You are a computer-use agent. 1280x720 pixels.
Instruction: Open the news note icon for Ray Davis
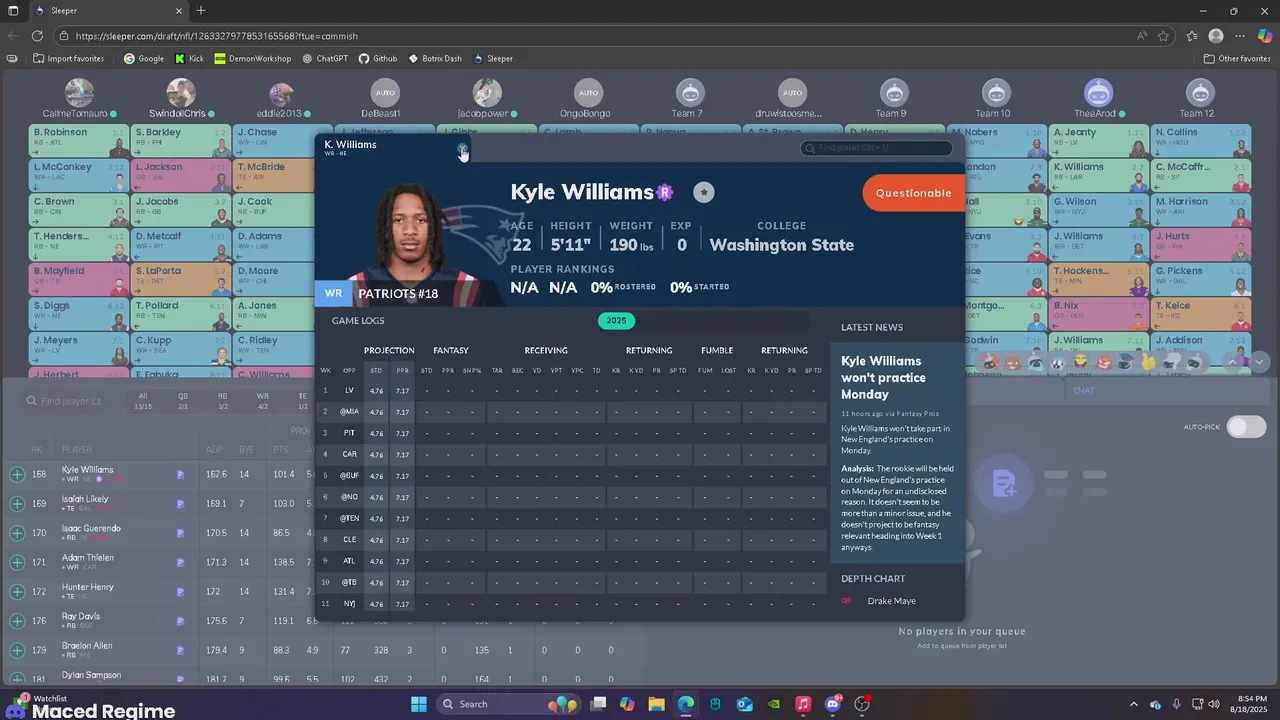[x=181, y=621]
